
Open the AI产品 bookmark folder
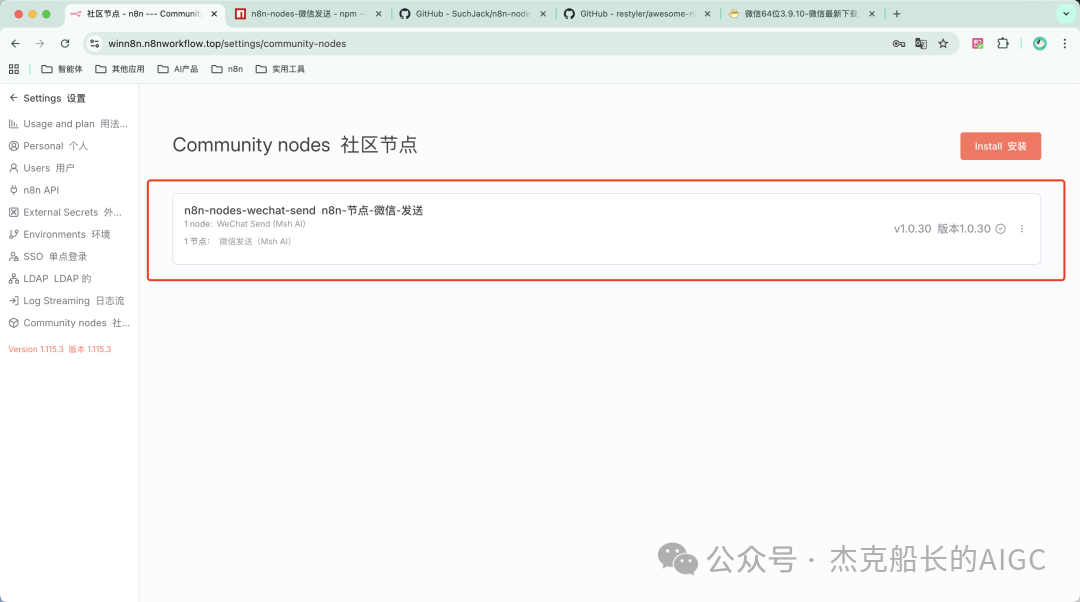(x=178, y=69)
